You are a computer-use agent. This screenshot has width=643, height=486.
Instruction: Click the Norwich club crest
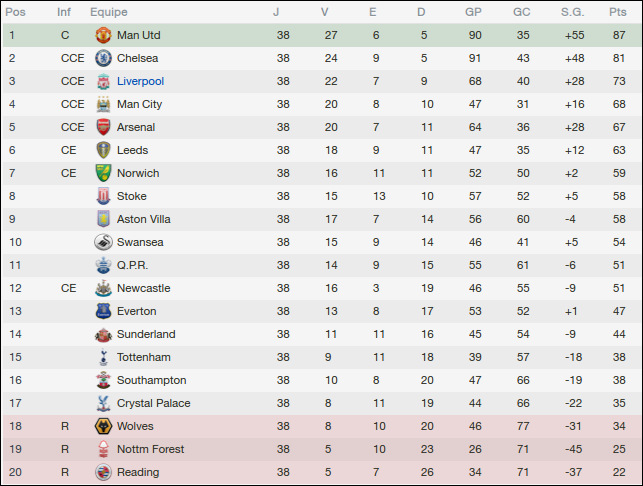[x=103, y=173]
